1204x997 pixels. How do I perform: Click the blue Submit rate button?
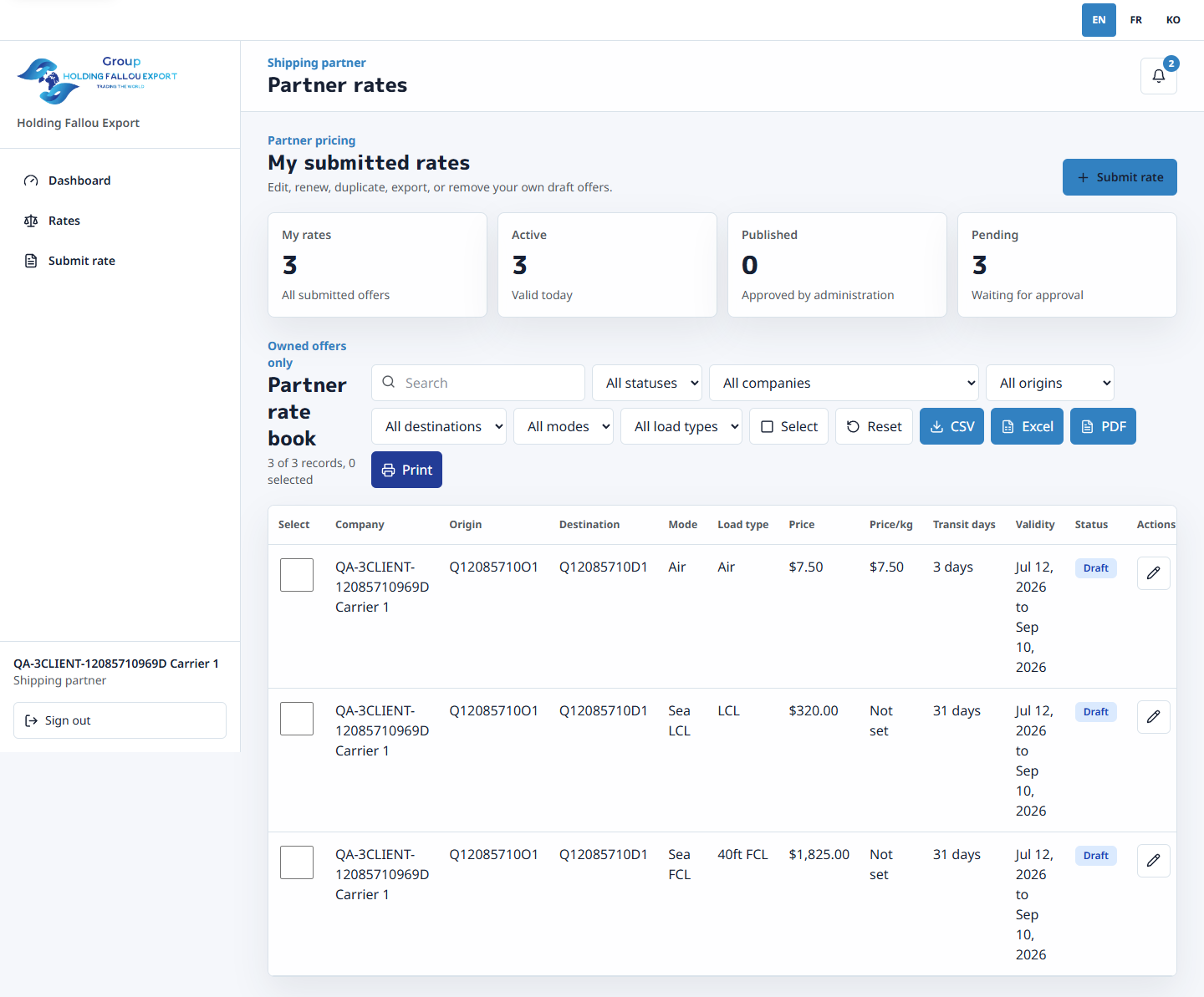pyautogui.click(x=1120, y=177)
